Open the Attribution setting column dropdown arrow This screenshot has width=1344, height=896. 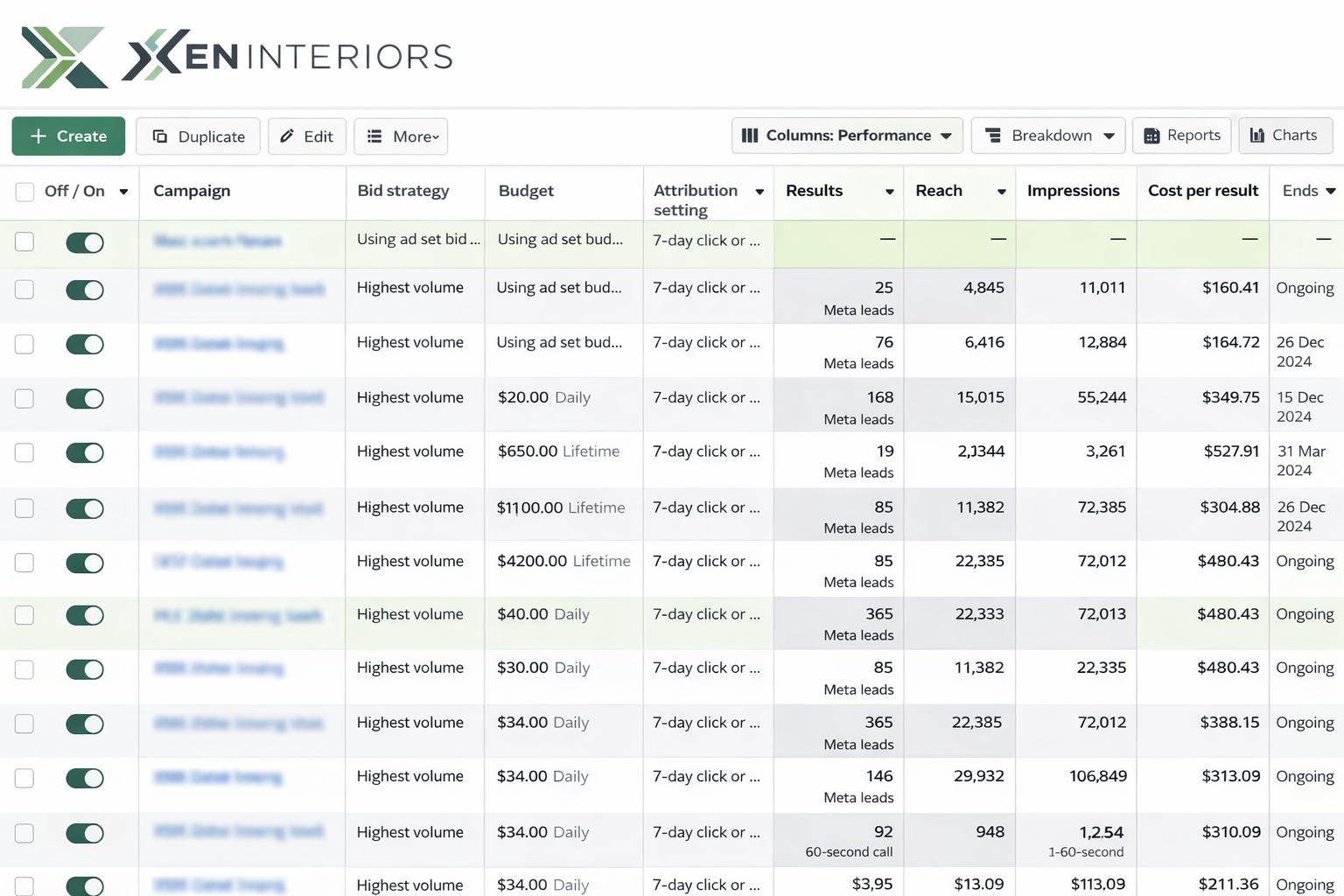759,192
